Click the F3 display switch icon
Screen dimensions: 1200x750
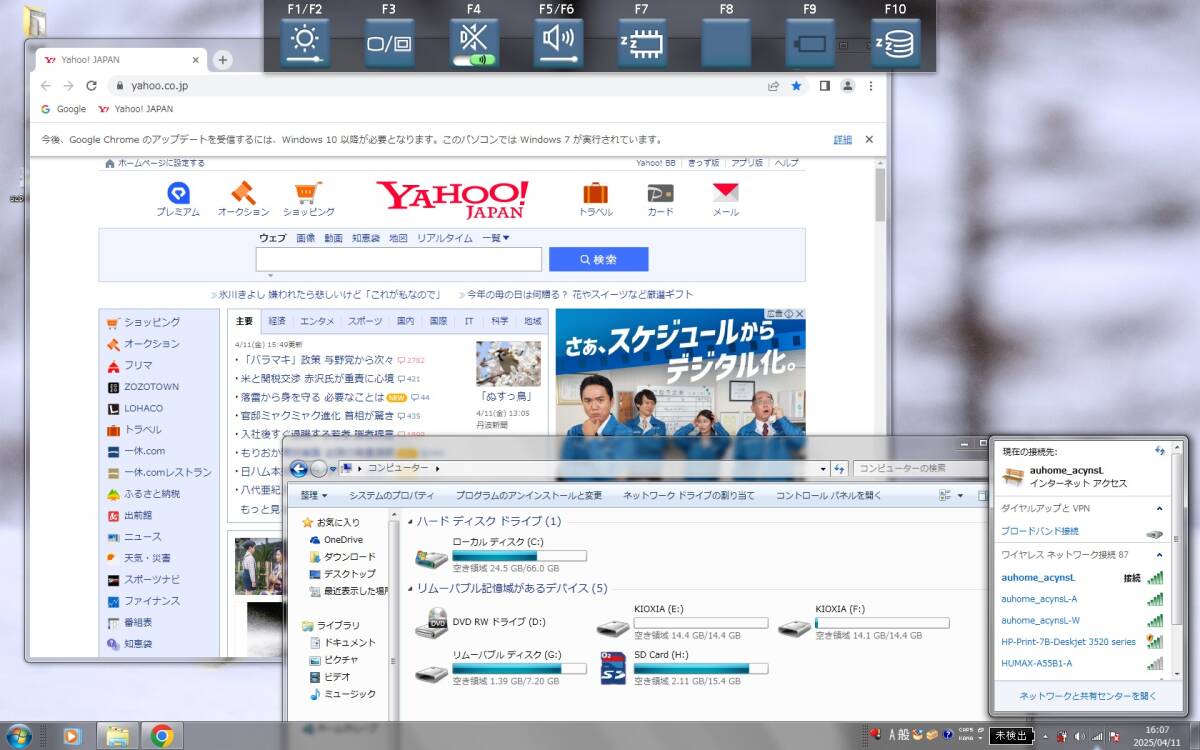[389, 44]
